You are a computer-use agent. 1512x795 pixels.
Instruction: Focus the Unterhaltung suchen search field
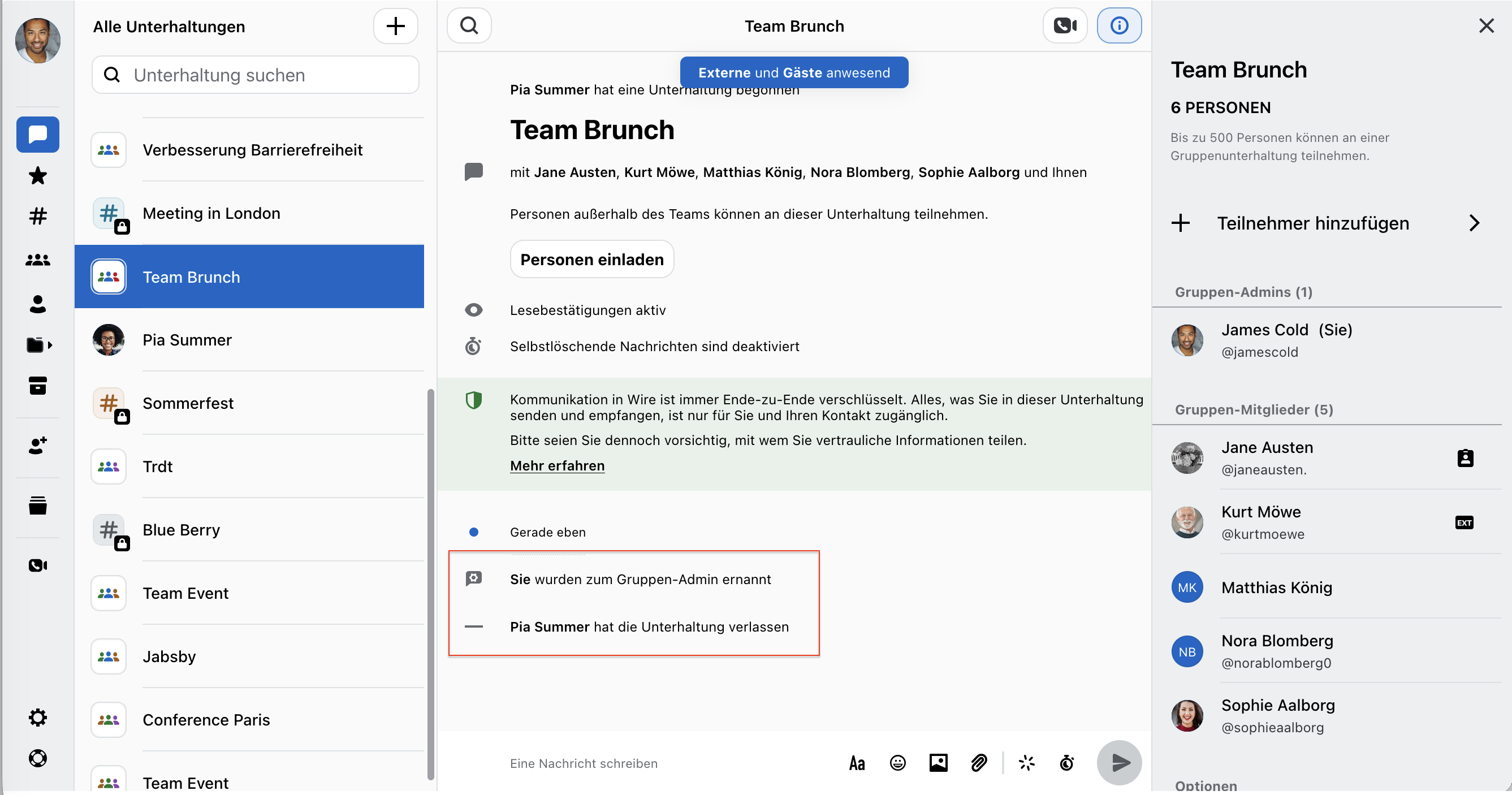(256, 75)
